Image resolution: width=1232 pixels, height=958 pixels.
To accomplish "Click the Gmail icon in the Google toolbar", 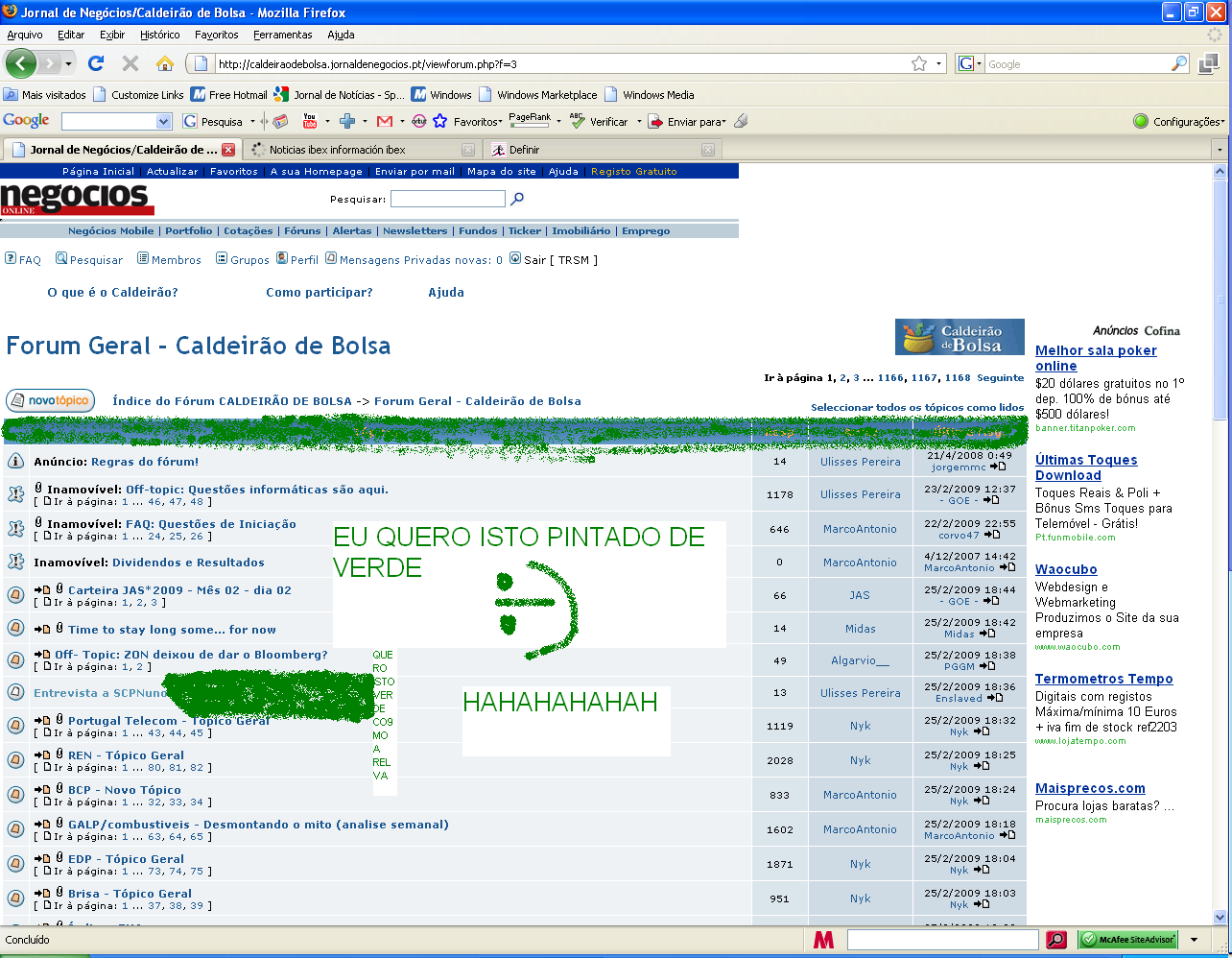I will click(x=385, y=121).
